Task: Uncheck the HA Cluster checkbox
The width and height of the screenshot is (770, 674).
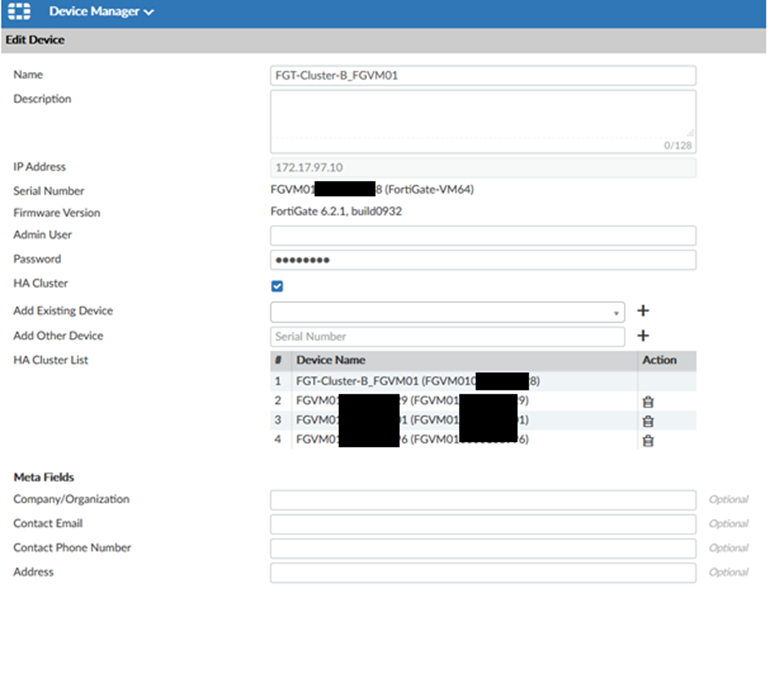Action: pos(277,286)
